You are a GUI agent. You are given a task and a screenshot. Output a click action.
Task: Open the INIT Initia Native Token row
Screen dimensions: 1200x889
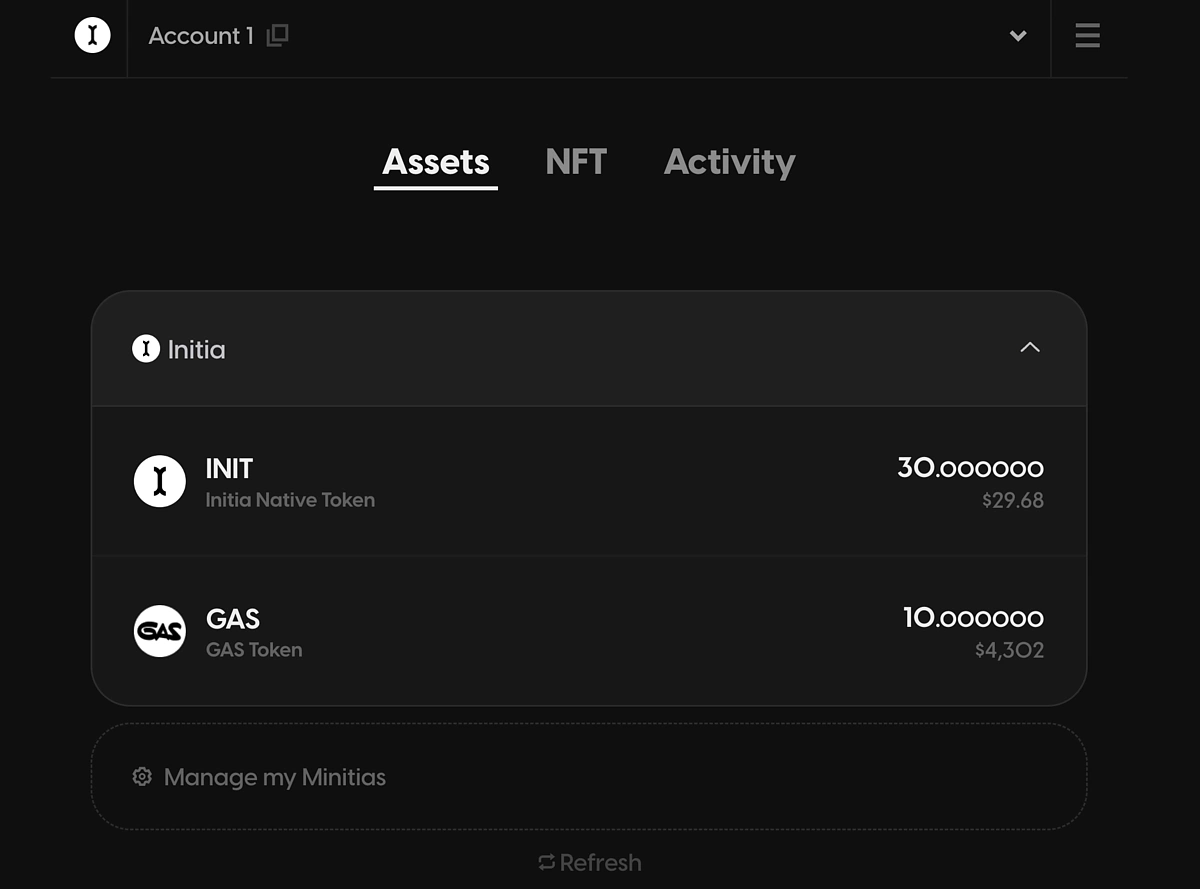point(589,481)
